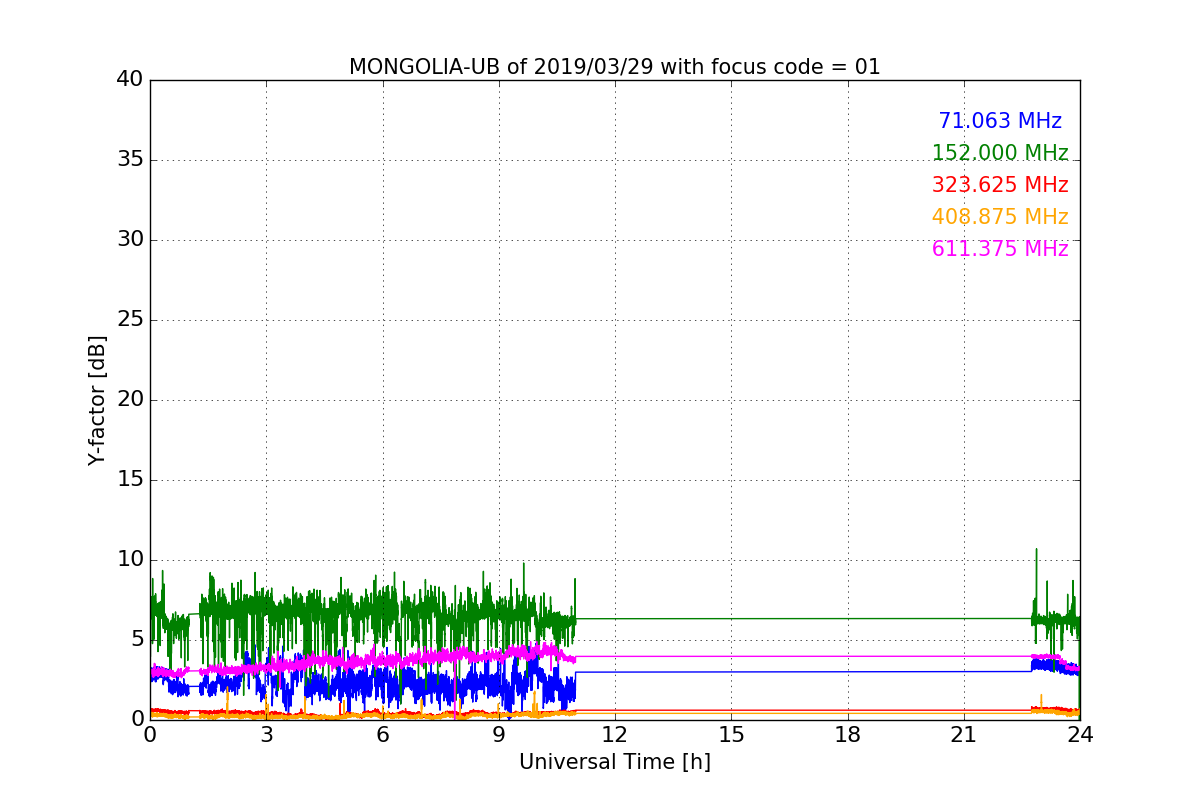The image size is (1200, 800).
Task: Select the 611.375 MHz legend label
Action: pos(1000,249)
